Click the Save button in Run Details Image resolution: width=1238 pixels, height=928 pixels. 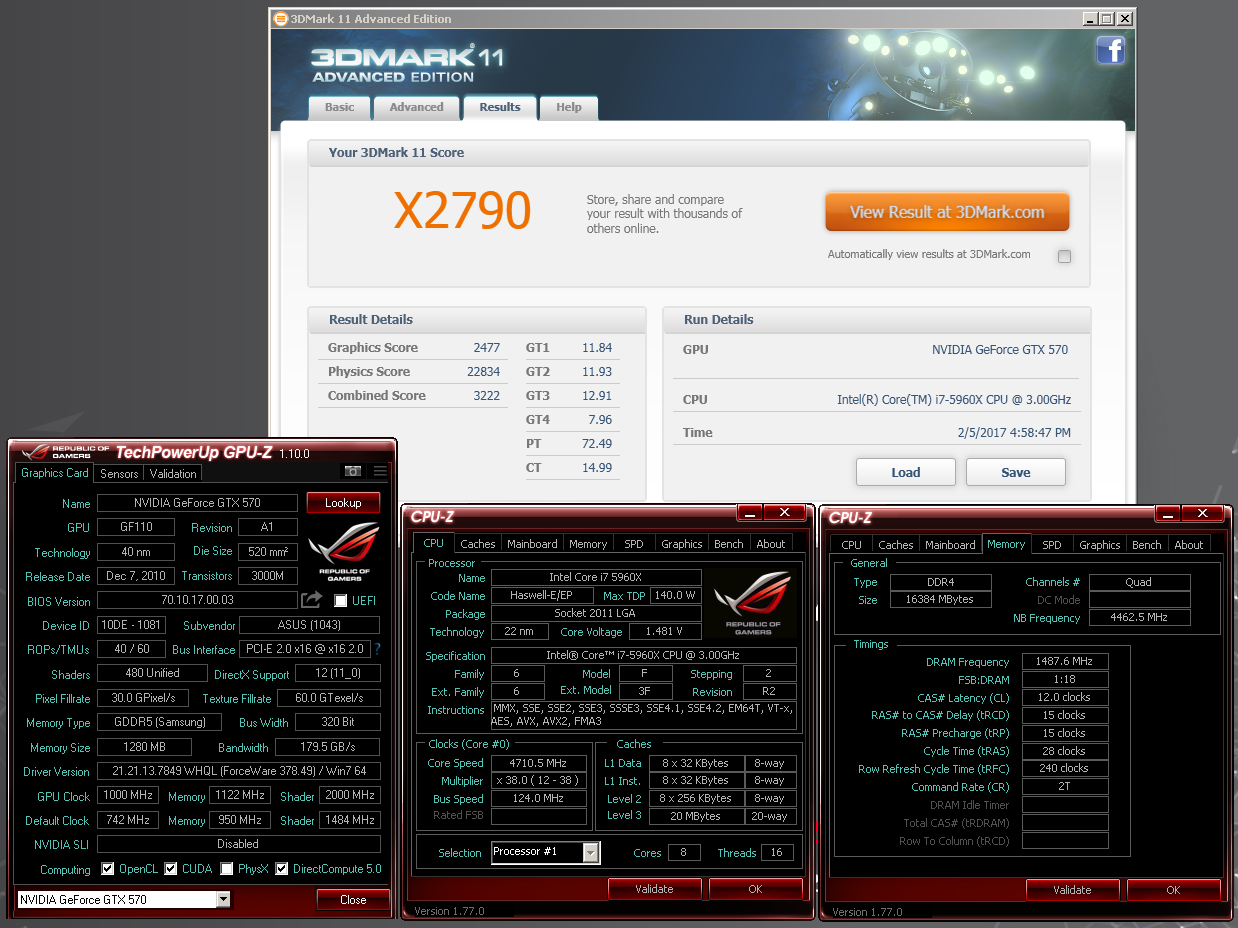[x=1016, y=472]
